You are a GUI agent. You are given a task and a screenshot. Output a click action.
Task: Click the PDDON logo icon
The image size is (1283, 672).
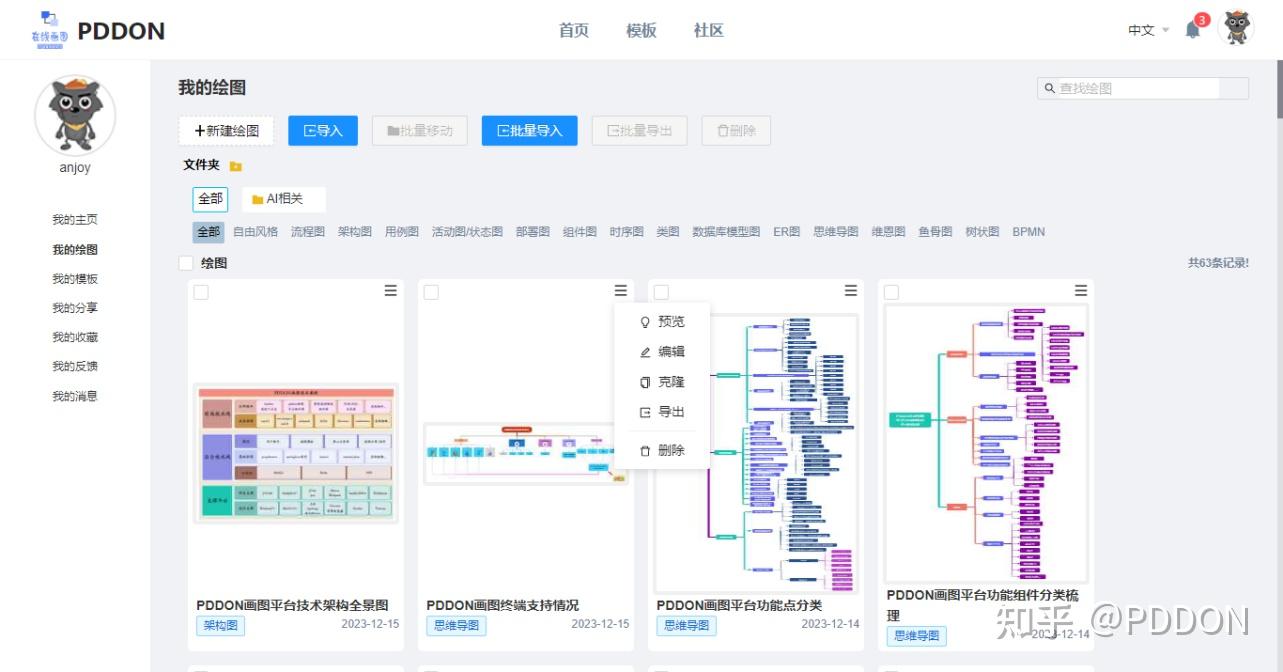coord(47,29)
